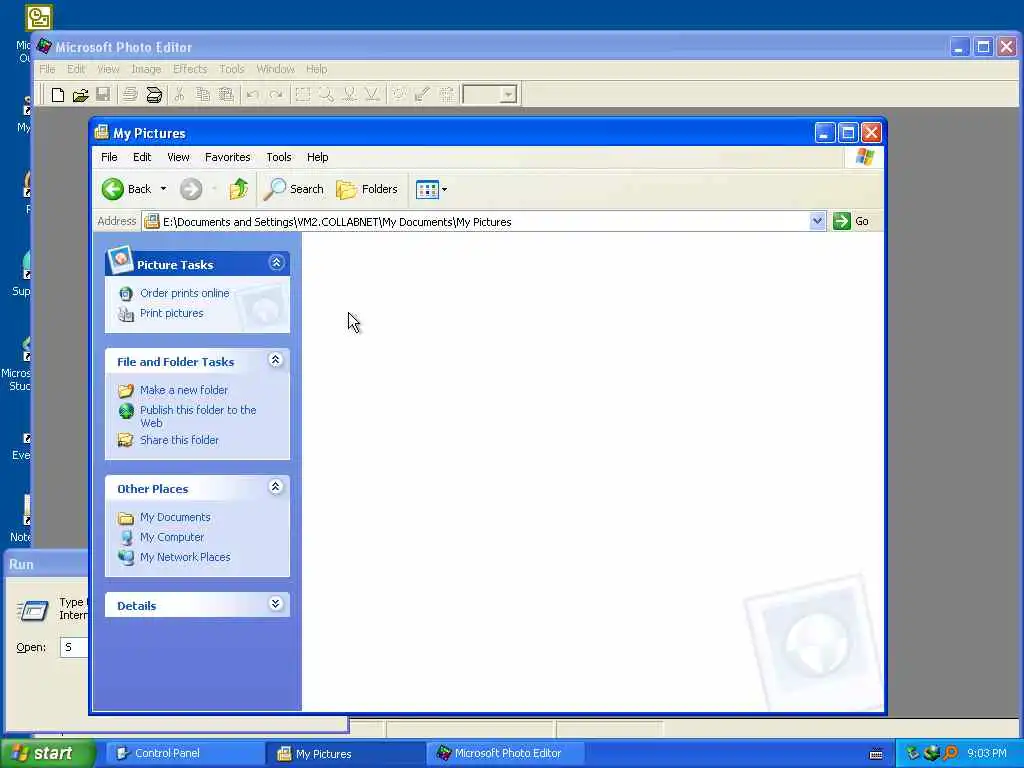Click New document icon in Photo Editor
Screen dimensions: 1024x768
[57, 95]
